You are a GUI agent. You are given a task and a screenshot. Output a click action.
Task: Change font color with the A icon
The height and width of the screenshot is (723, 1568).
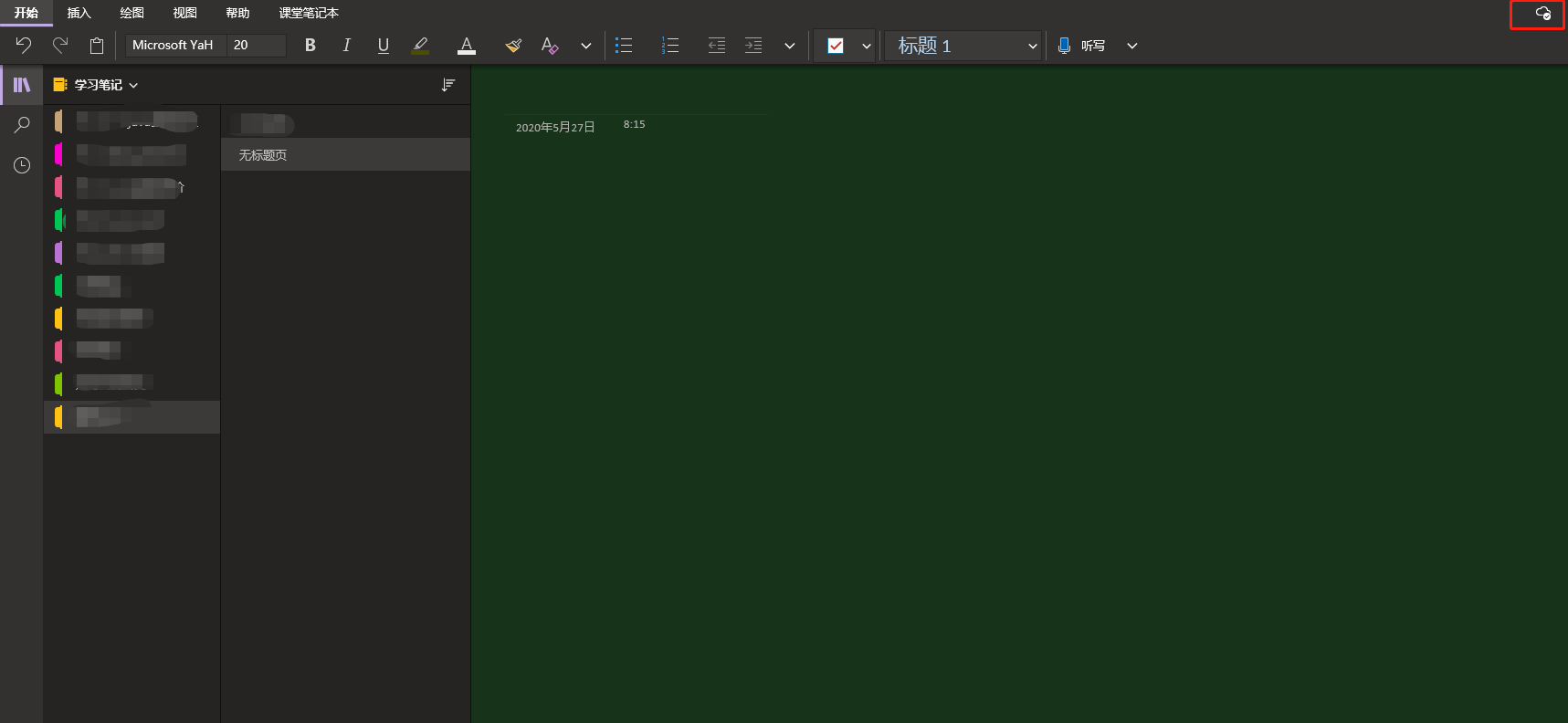467,46
